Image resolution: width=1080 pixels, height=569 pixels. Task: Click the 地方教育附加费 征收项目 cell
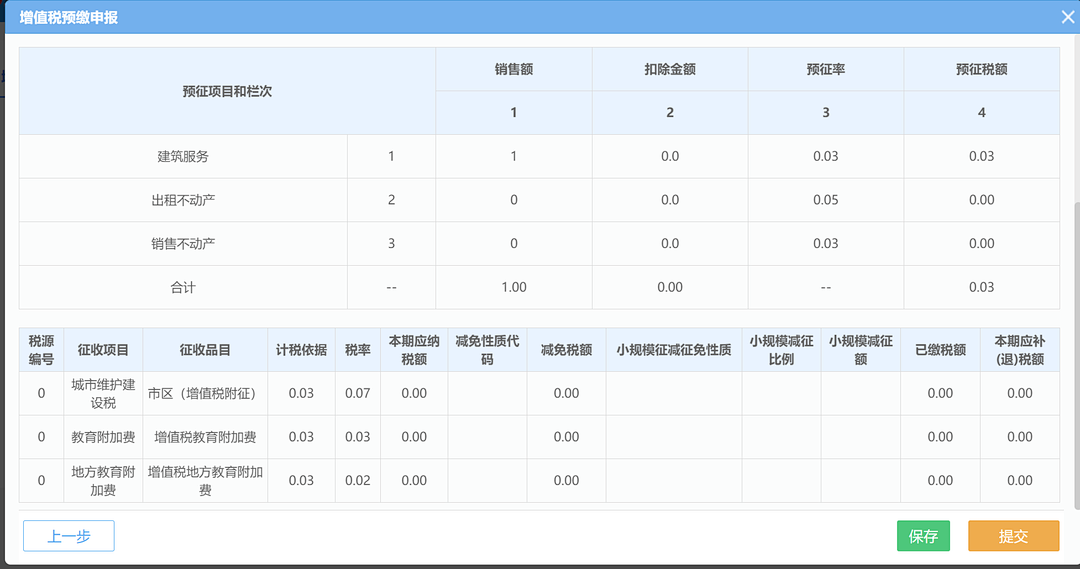click(103, 481)
